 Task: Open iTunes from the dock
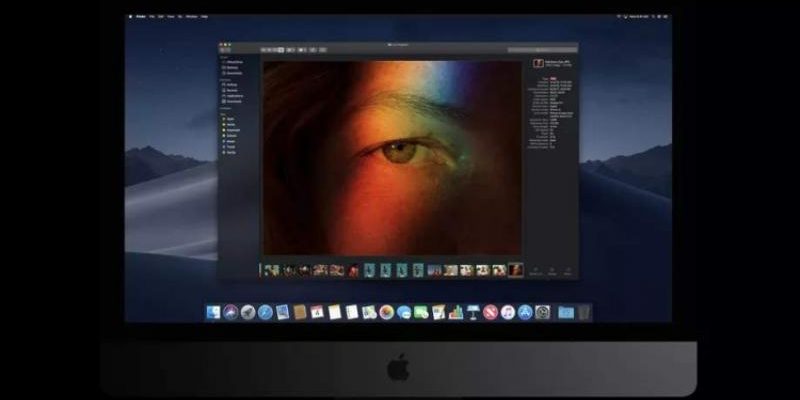pyautogui.click(x=508, y=312)
